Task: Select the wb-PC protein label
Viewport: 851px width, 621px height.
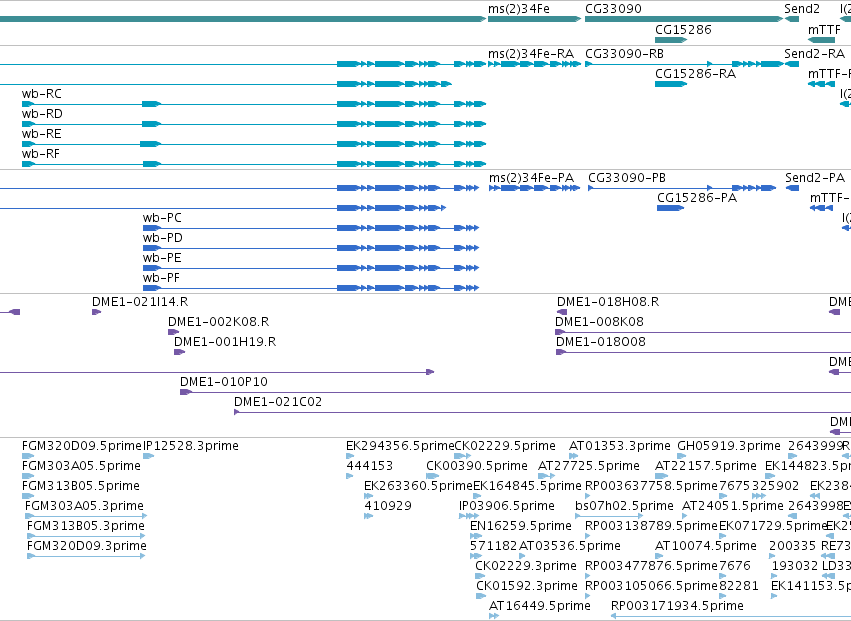Action: (x=162, y=218)
